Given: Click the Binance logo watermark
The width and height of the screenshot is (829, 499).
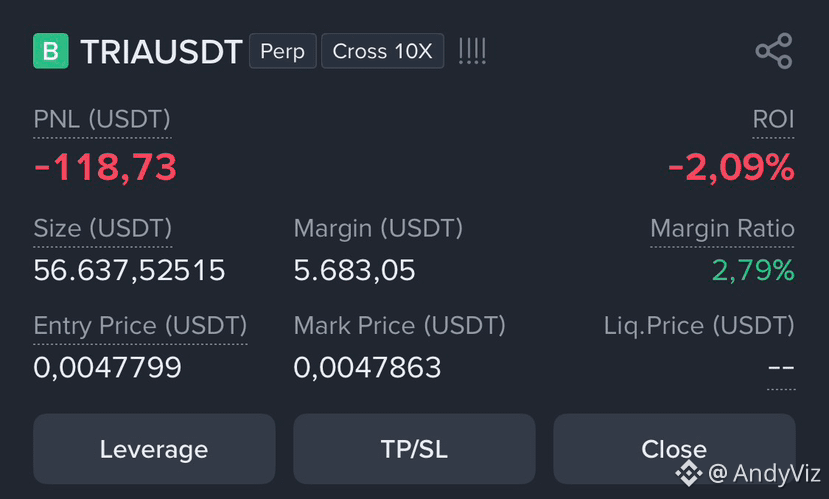Looking at the screenshot, I should [x=689, y=472].
